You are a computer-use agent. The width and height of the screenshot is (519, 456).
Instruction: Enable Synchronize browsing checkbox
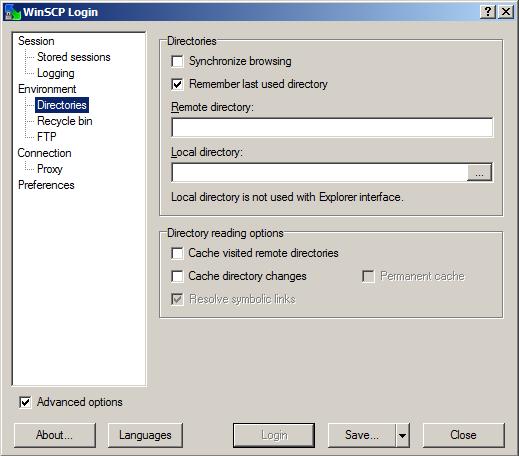click(x=177, y=61)
